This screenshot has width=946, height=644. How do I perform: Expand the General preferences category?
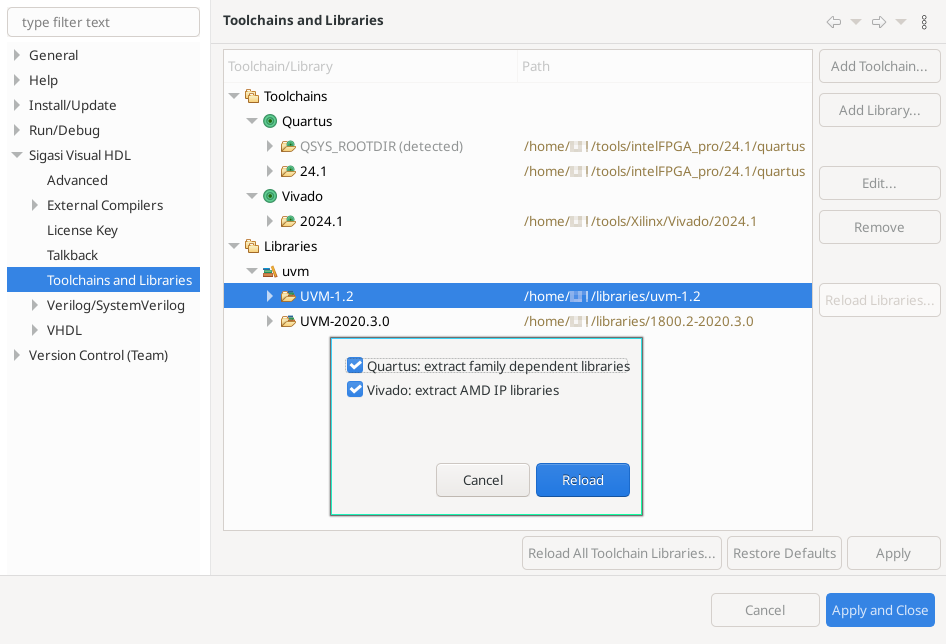tap(17, 55)
